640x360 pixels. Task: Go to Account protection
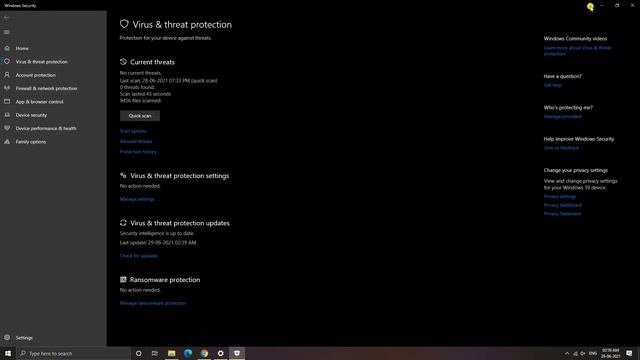36,75
